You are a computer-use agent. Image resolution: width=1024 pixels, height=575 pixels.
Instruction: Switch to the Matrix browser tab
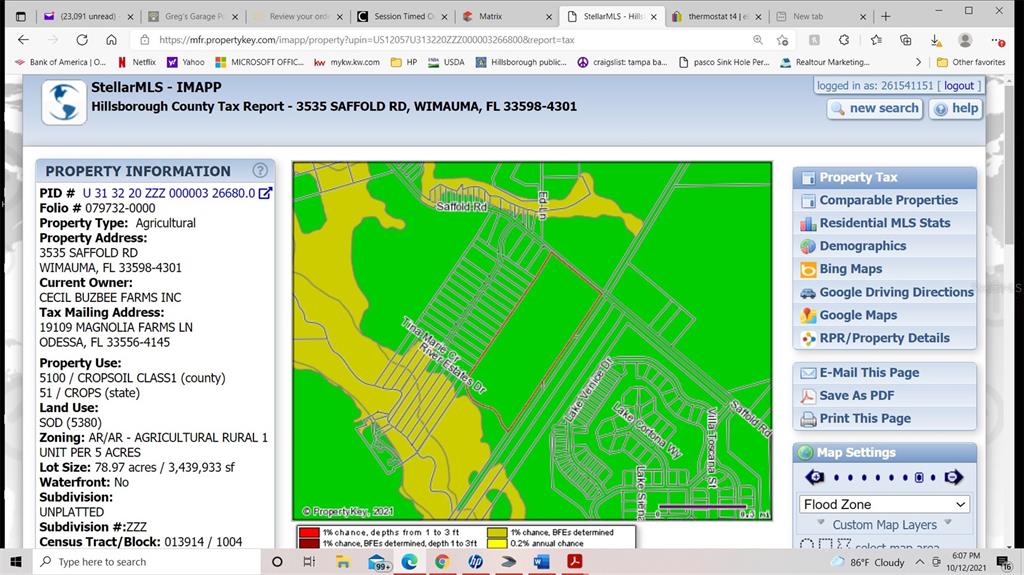pyautogui.click(x=490, y=16)
